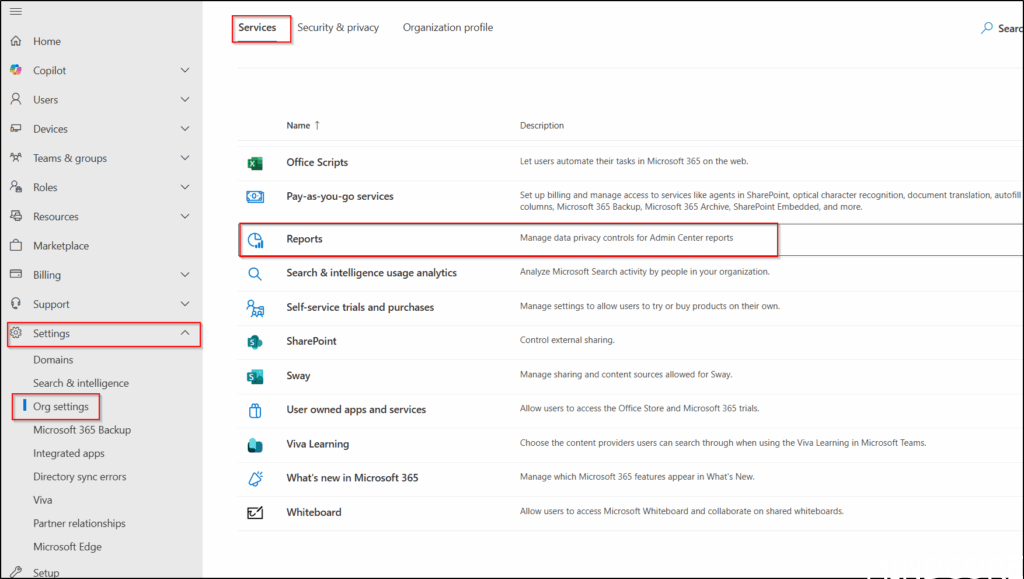Switch to Security & privacy tab
The width and height of the screenshot is (1024, 579).
point(338,28)
